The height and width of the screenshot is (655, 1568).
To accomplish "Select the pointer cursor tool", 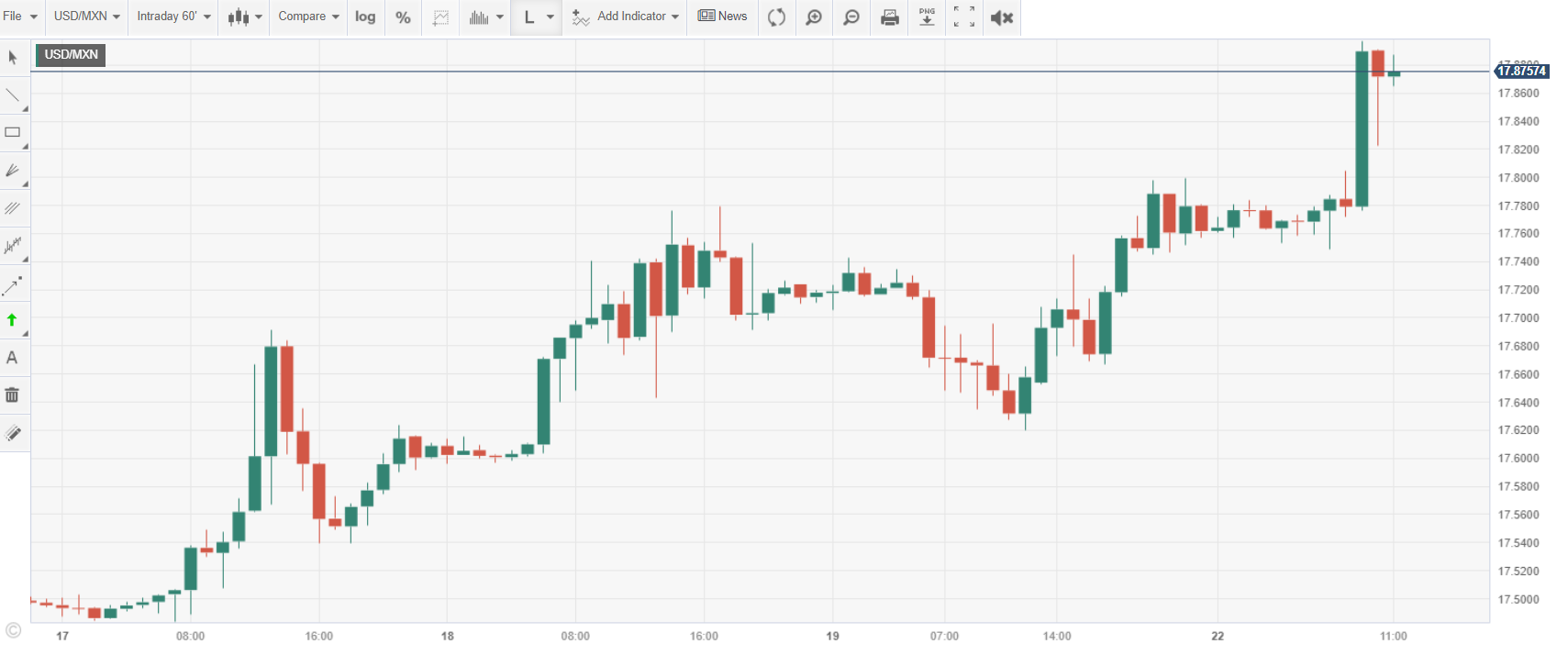I will [13, 58].
